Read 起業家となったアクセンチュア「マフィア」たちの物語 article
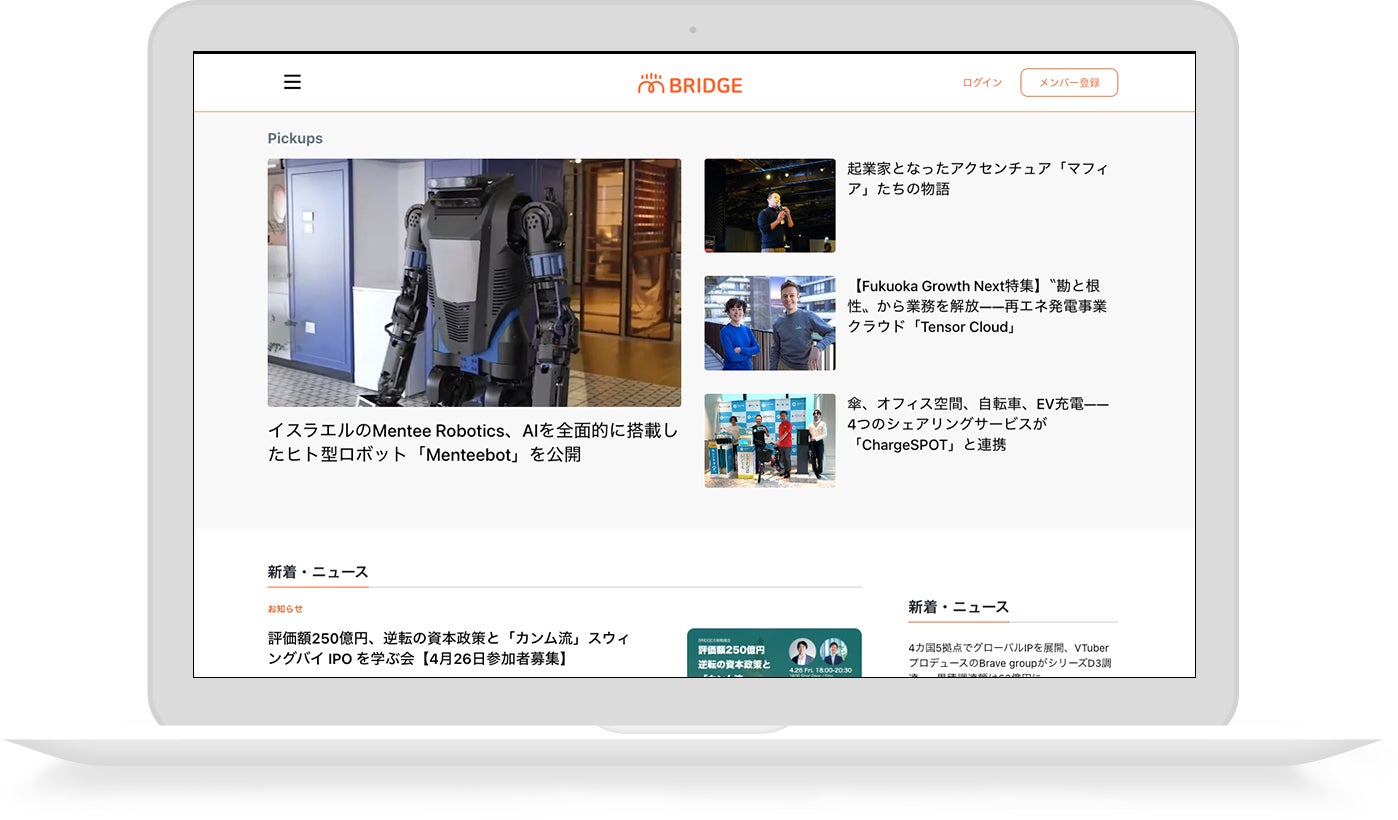 [x=978, y=179]
